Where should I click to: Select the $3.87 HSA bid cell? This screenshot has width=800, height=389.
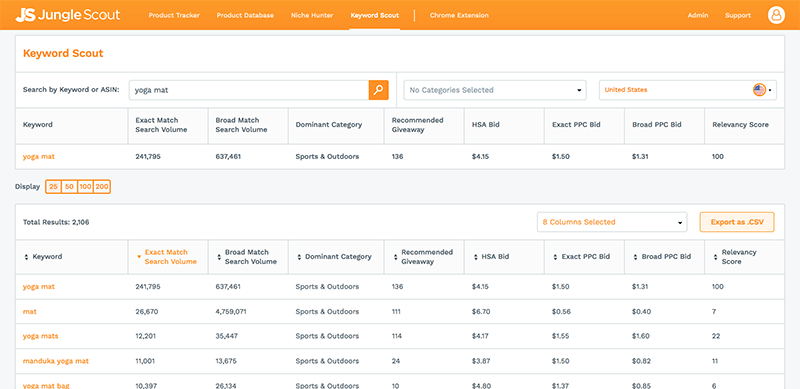point(481,361)
